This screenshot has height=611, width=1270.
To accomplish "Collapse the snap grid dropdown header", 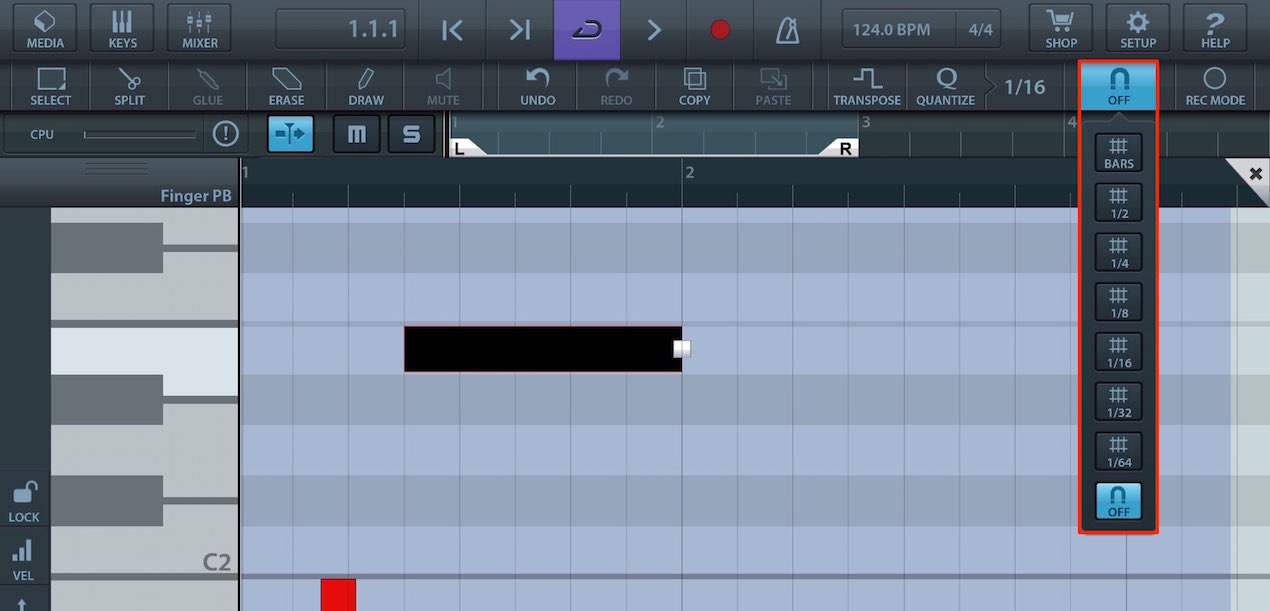I will tap(1118, 86).
